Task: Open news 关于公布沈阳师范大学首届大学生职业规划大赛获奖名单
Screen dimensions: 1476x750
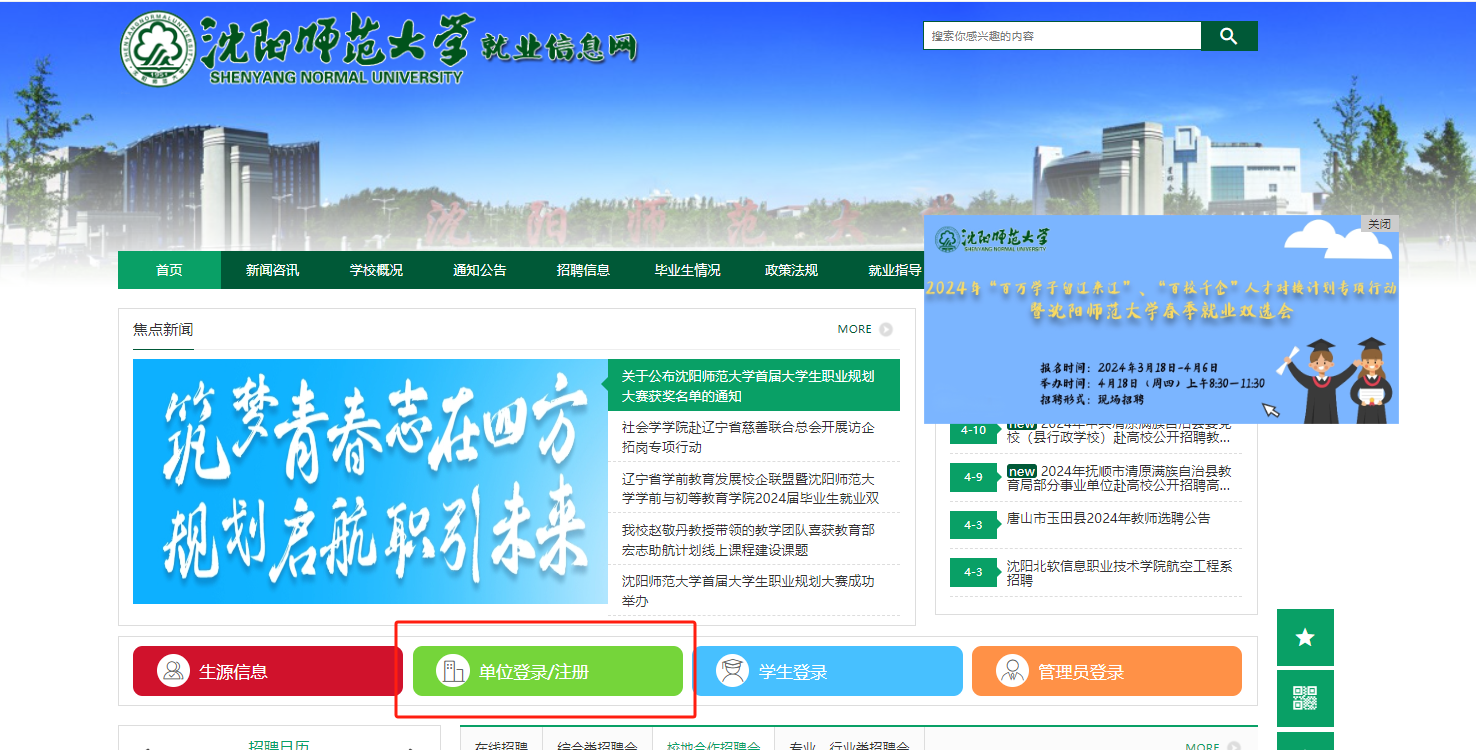Action: coord(754,386)
